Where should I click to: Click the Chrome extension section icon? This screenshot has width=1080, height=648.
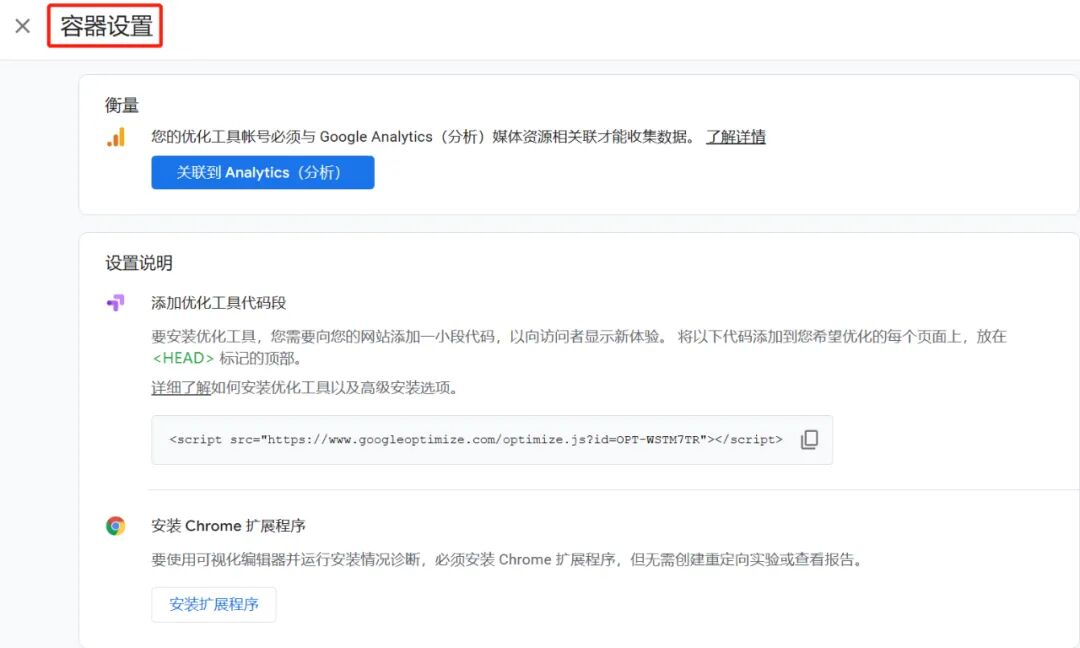(117, 525)
